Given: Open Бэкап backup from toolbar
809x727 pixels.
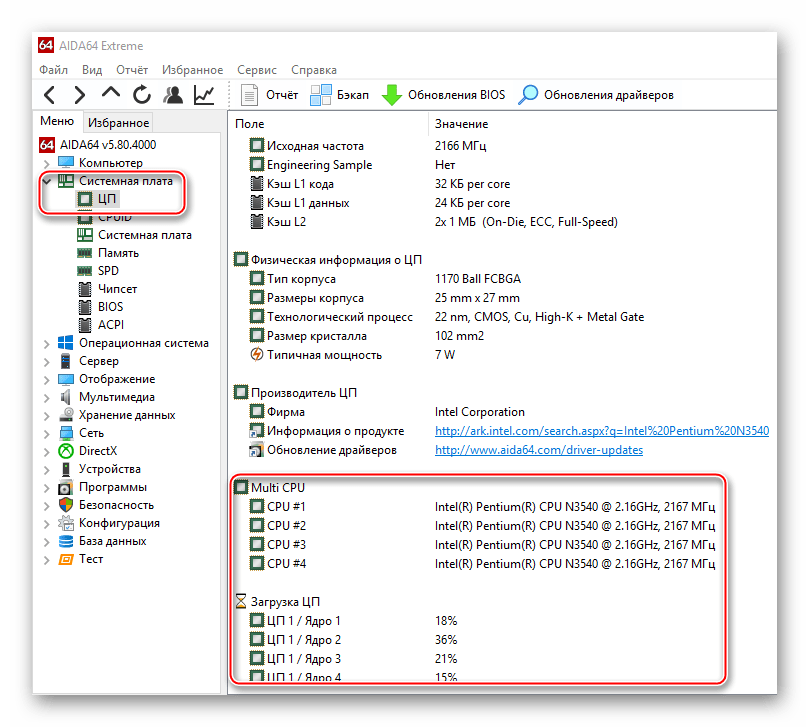Looking at the screenshot, I should click(x=340, y=95).
